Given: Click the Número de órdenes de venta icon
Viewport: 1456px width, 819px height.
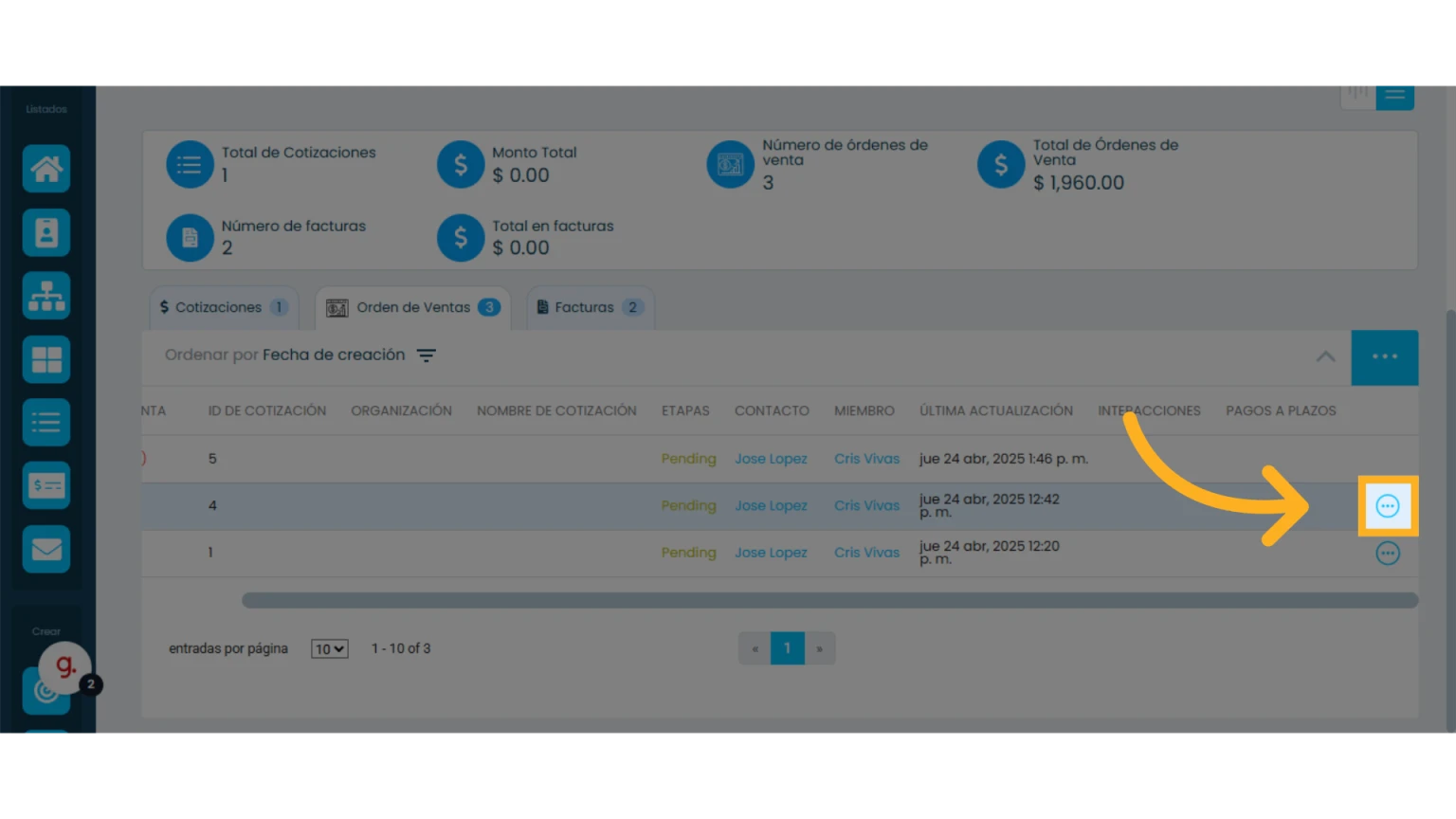Looking at the screenshot, I should (731, 164).
